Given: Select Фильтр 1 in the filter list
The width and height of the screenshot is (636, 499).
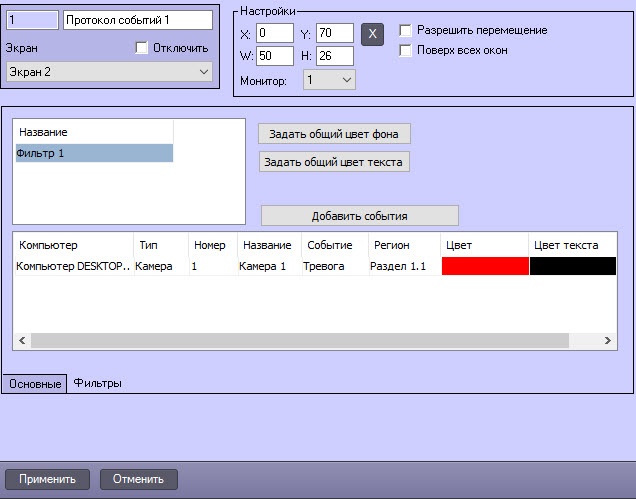Looking at the screenshot, I should [x=94, y=153].
